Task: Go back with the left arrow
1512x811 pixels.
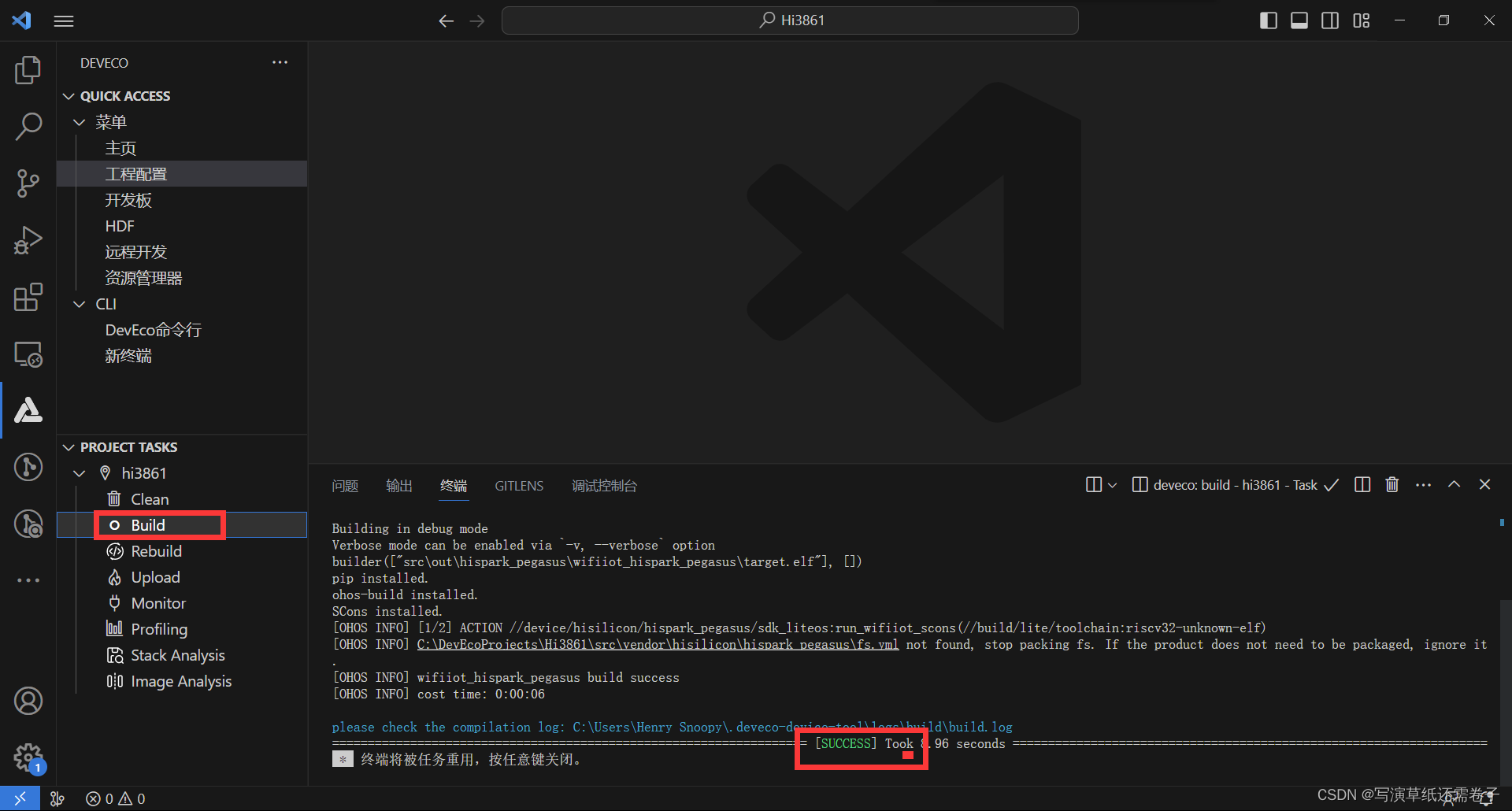Action: pyautogui.click(x=446, y=21)
